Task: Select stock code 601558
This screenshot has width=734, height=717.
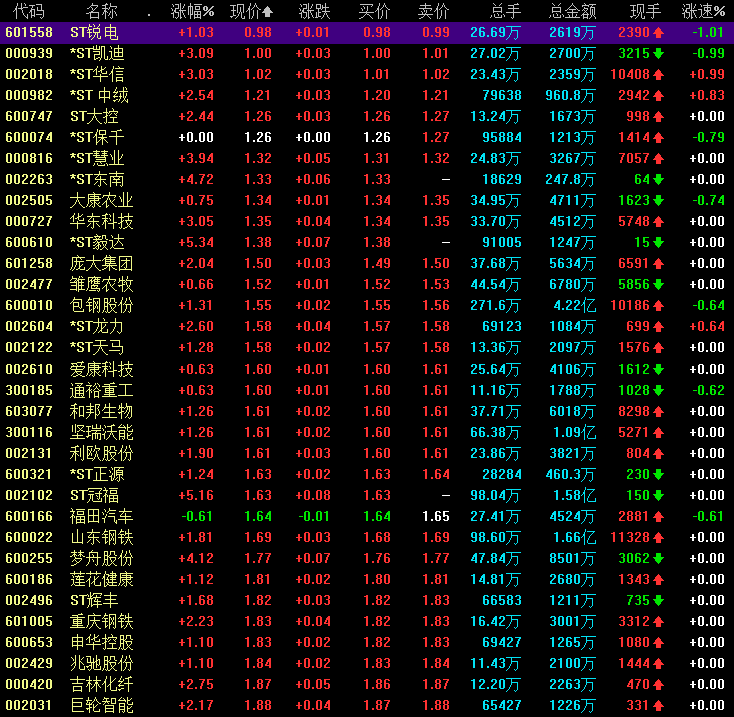Action: point(29,32)
